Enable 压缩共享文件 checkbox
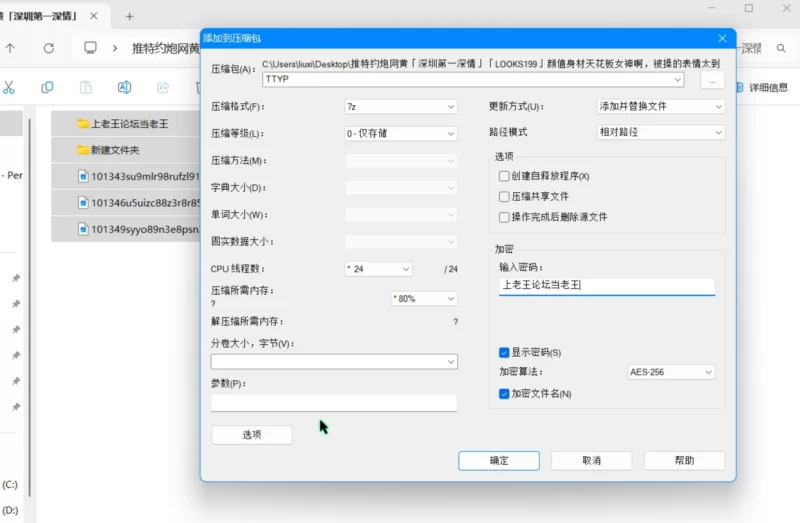Screen dimensions: 800x523 504,196
